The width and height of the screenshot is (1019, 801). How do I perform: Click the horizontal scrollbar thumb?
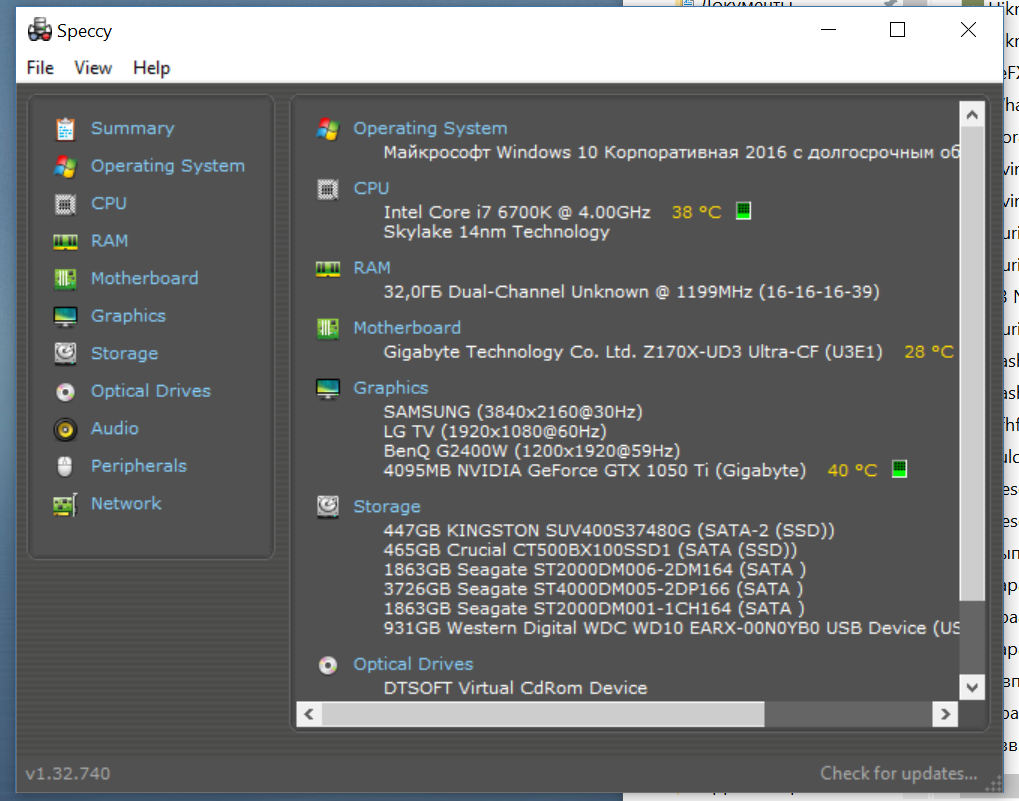543,715
